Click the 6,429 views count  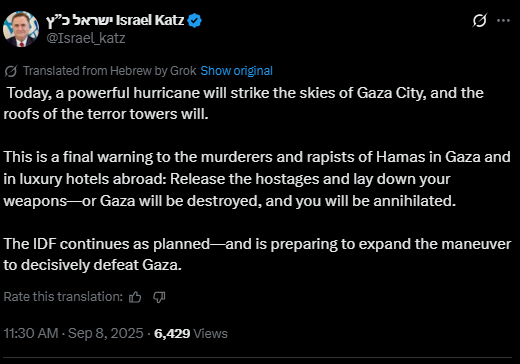point(172,334)
